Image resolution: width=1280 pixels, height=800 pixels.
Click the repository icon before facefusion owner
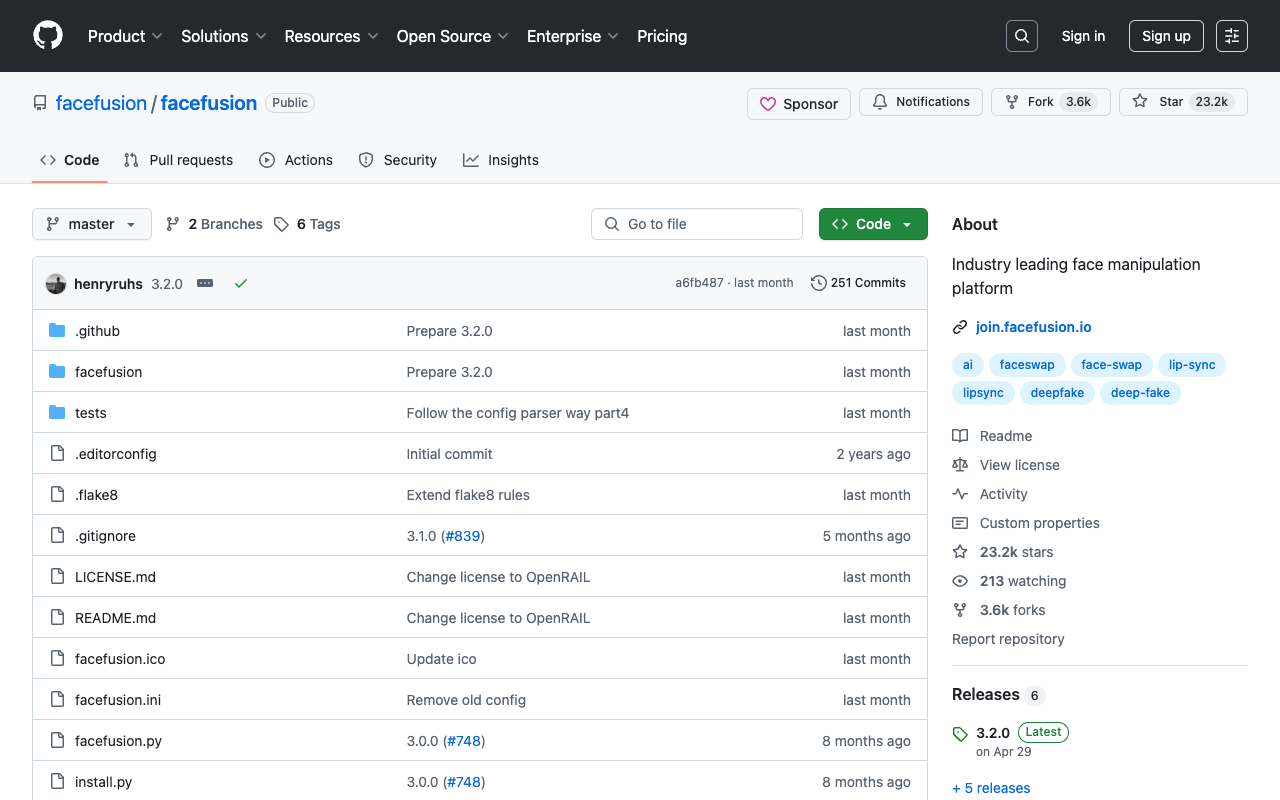(x=40, y=103)
